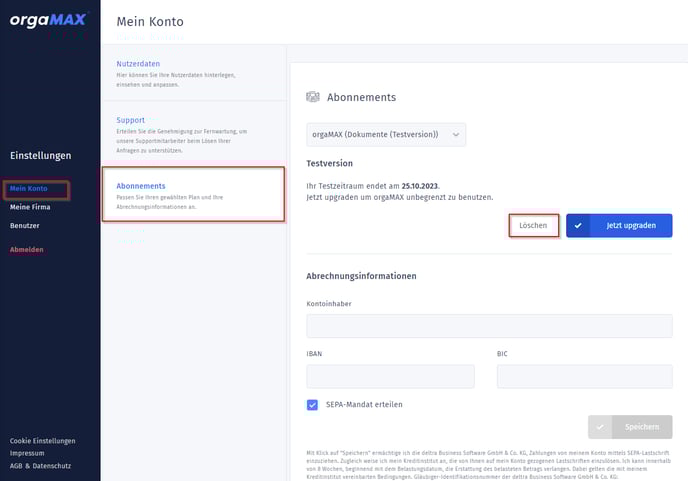This screenshot has height=481, width=688.
Task: Click Abmelden to log out
Action: point(27,250)
